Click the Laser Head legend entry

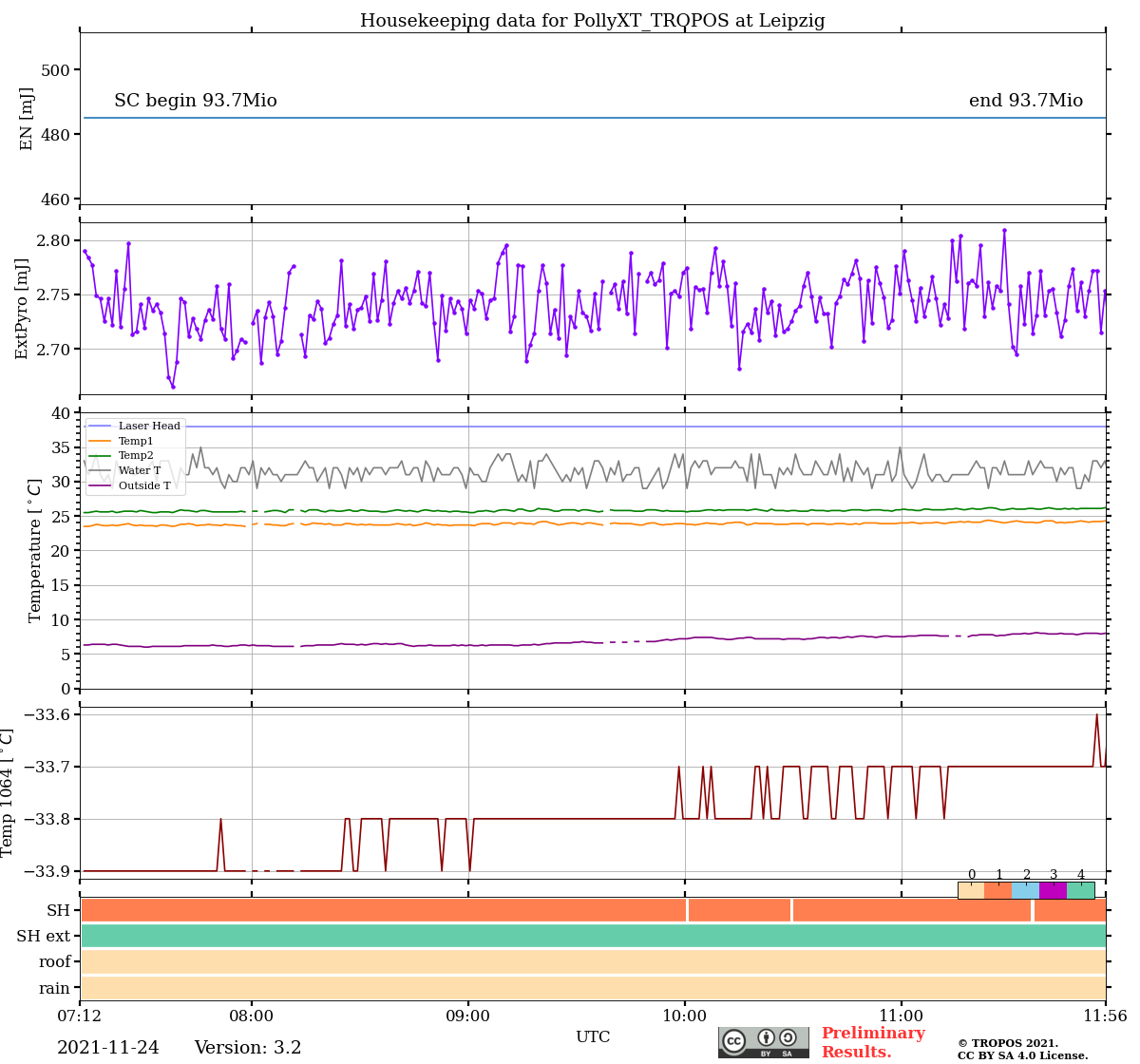[x=135, y=426]
